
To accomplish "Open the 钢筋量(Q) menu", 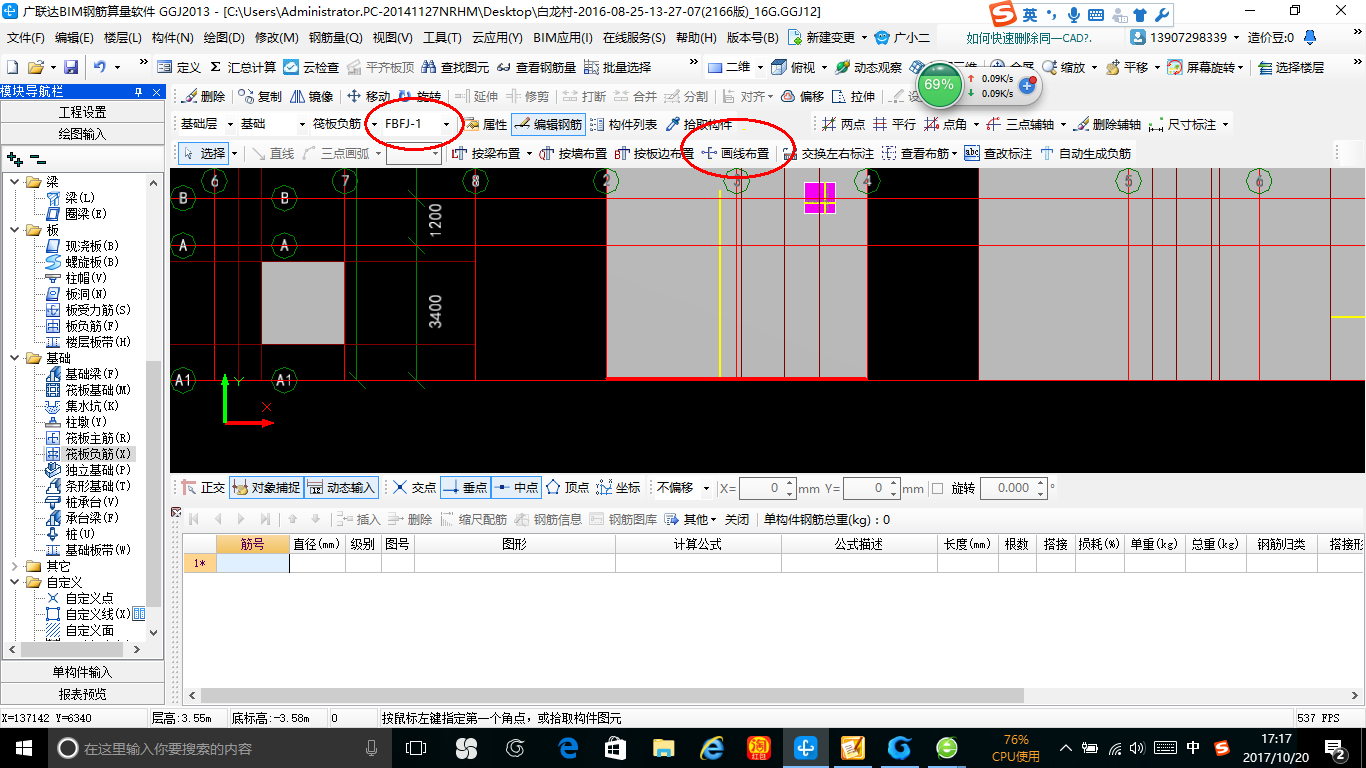I will click(335, 38).
